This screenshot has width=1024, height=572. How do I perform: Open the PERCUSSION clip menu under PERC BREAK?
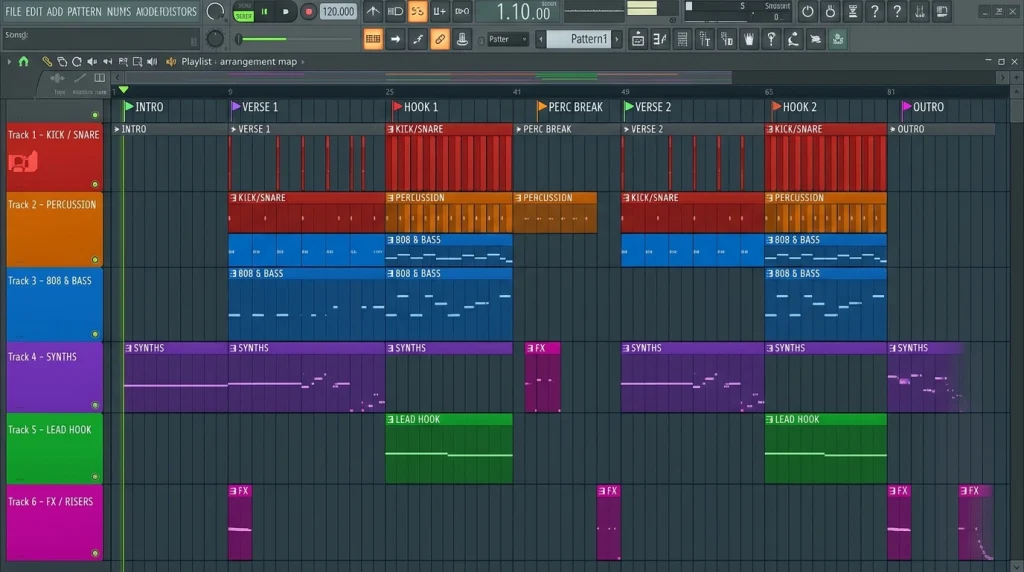pos(518,198)
